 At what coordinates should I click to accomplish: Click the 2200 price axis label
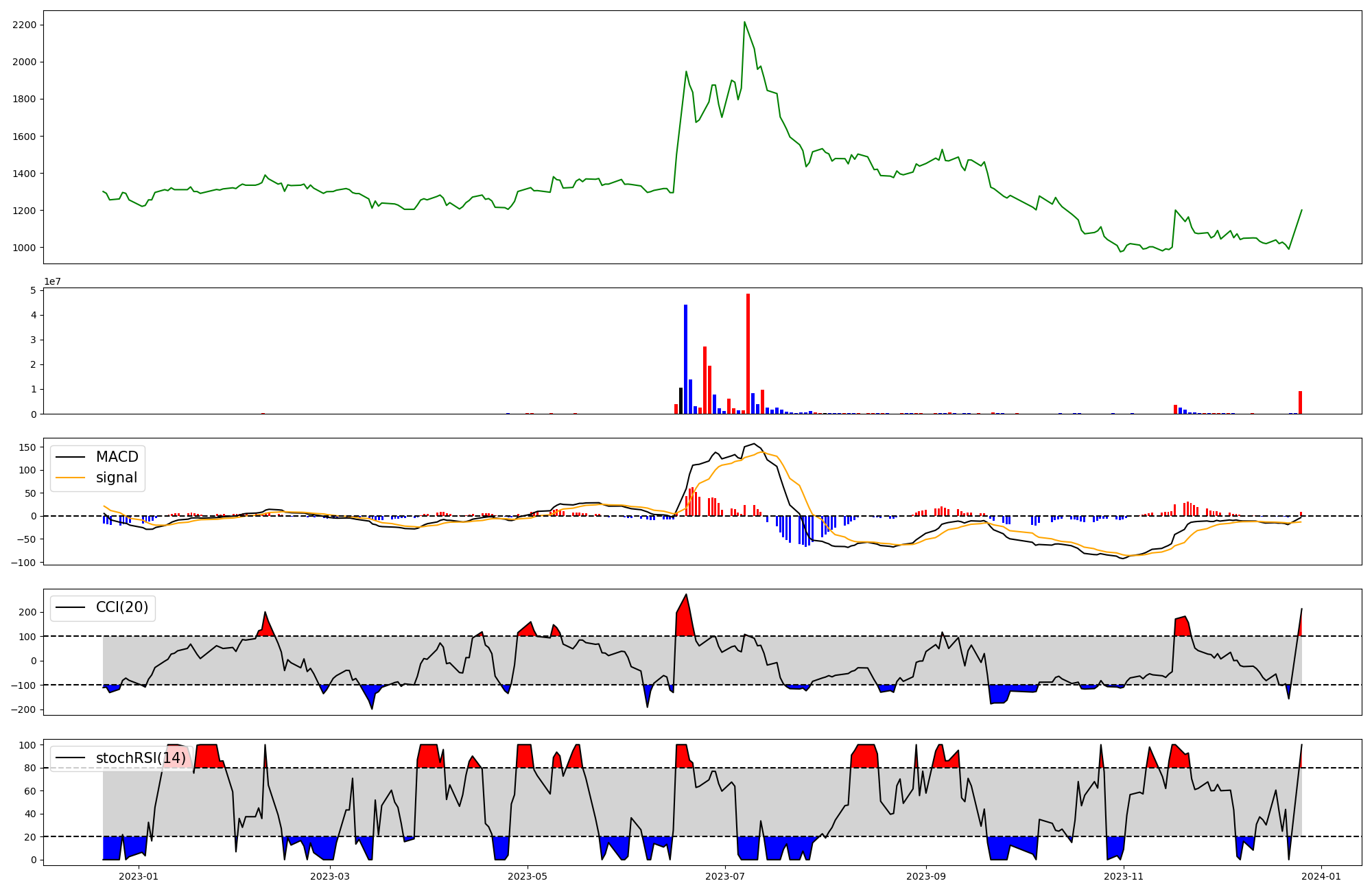24,25
